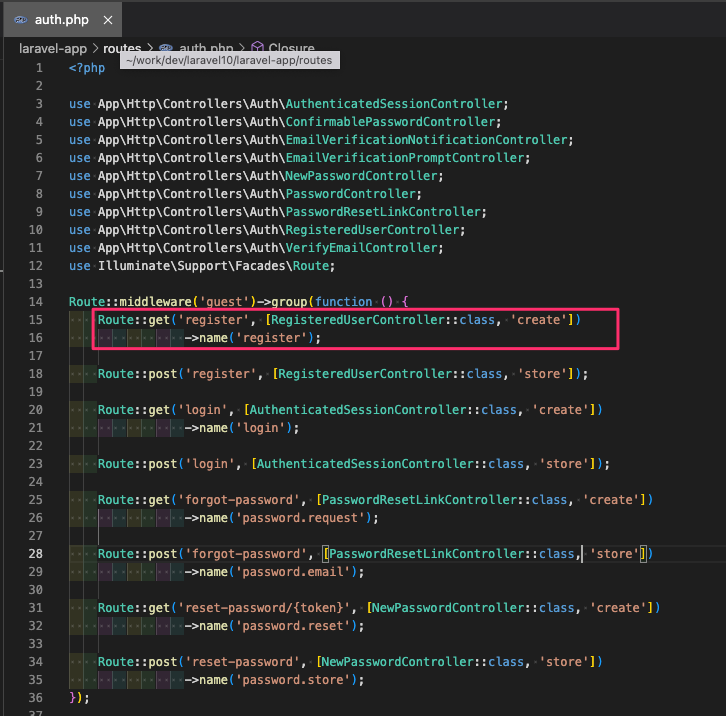Click the 'guest' middleware string on line 14
726x716 pixels.
click(x=225, y=302)
